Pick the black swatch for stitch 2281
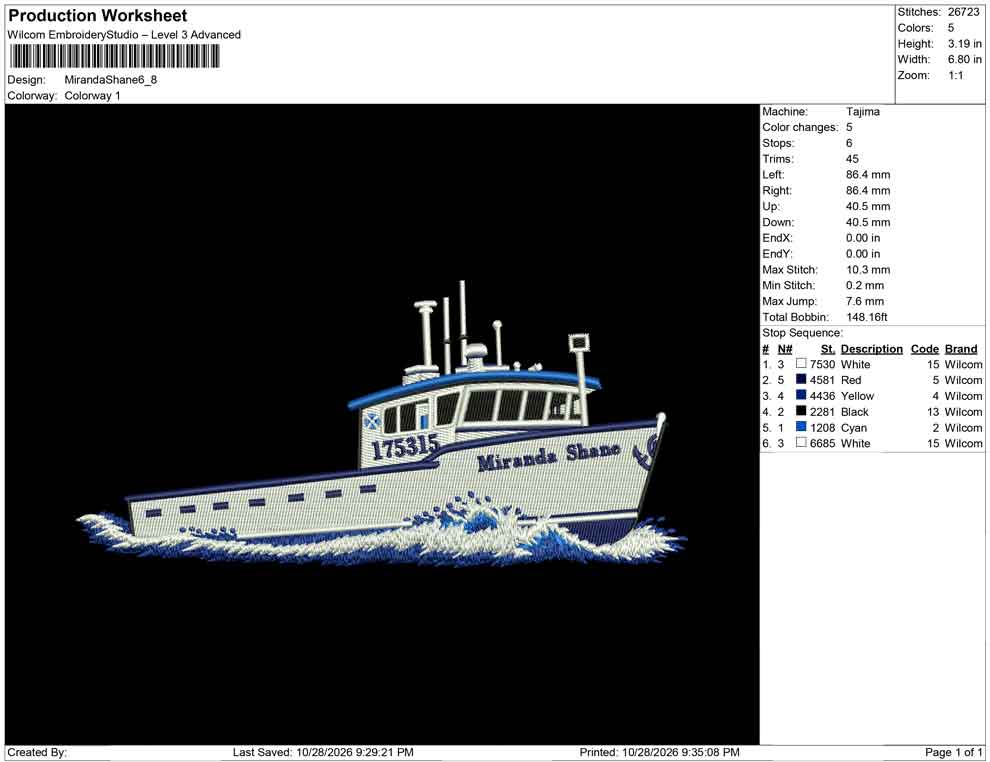 click(801, 411)
